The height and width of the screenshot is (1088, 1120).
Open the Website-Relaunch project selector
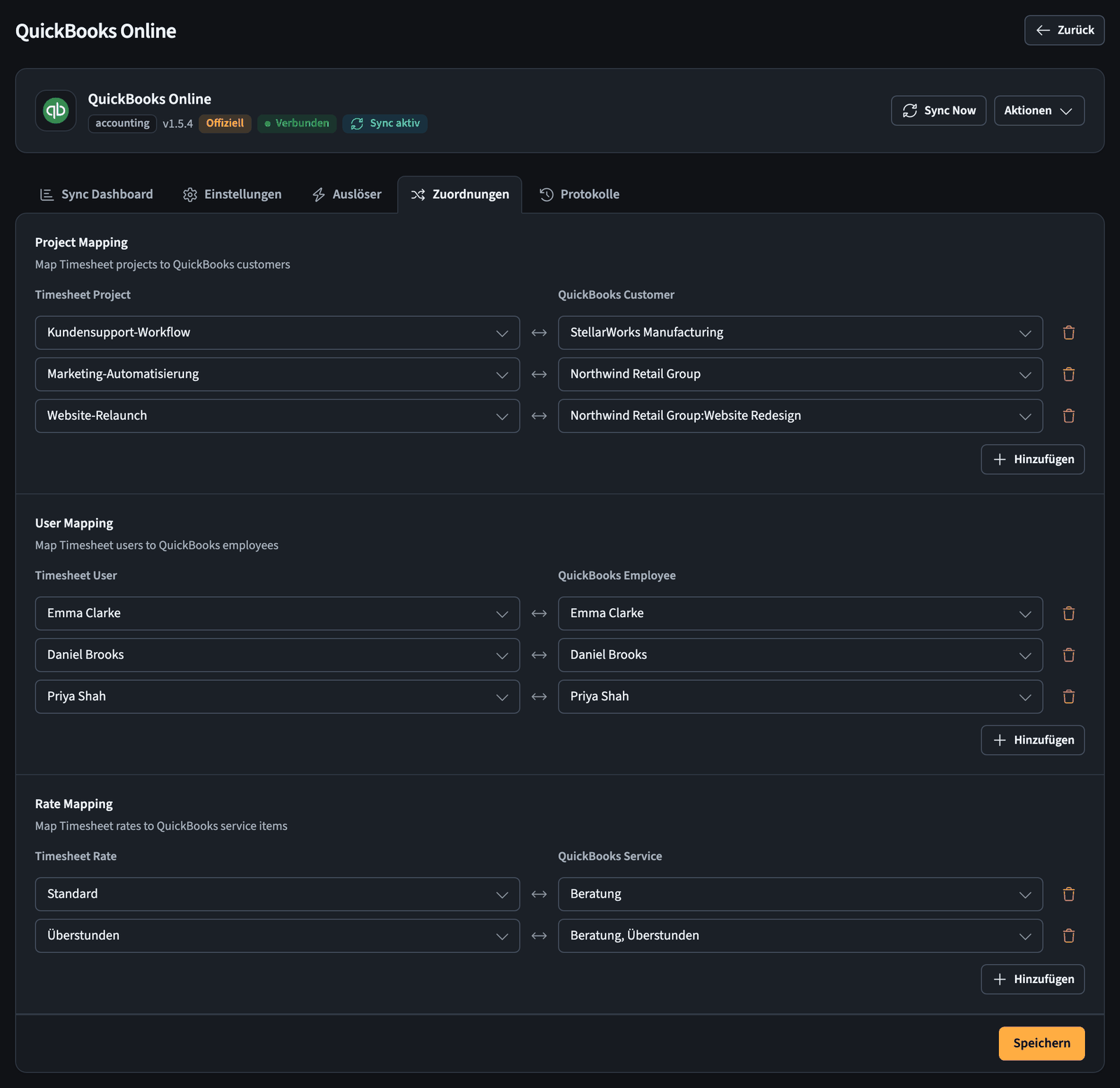pos(277,416)
